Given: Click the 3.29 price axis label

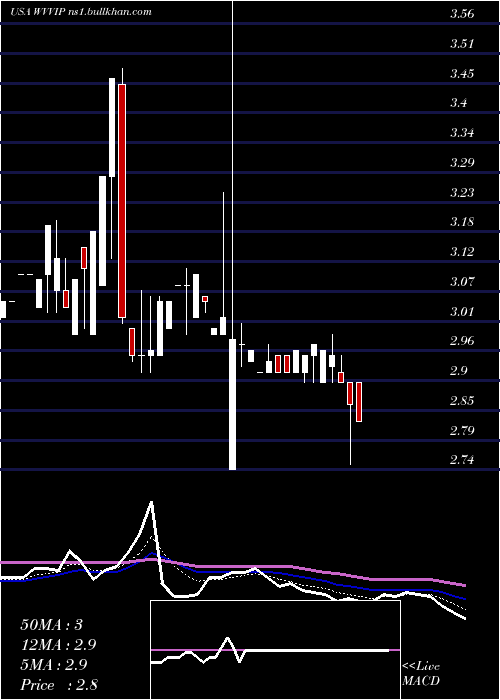Looking at the screenshot, I should [x=462, y=162].
